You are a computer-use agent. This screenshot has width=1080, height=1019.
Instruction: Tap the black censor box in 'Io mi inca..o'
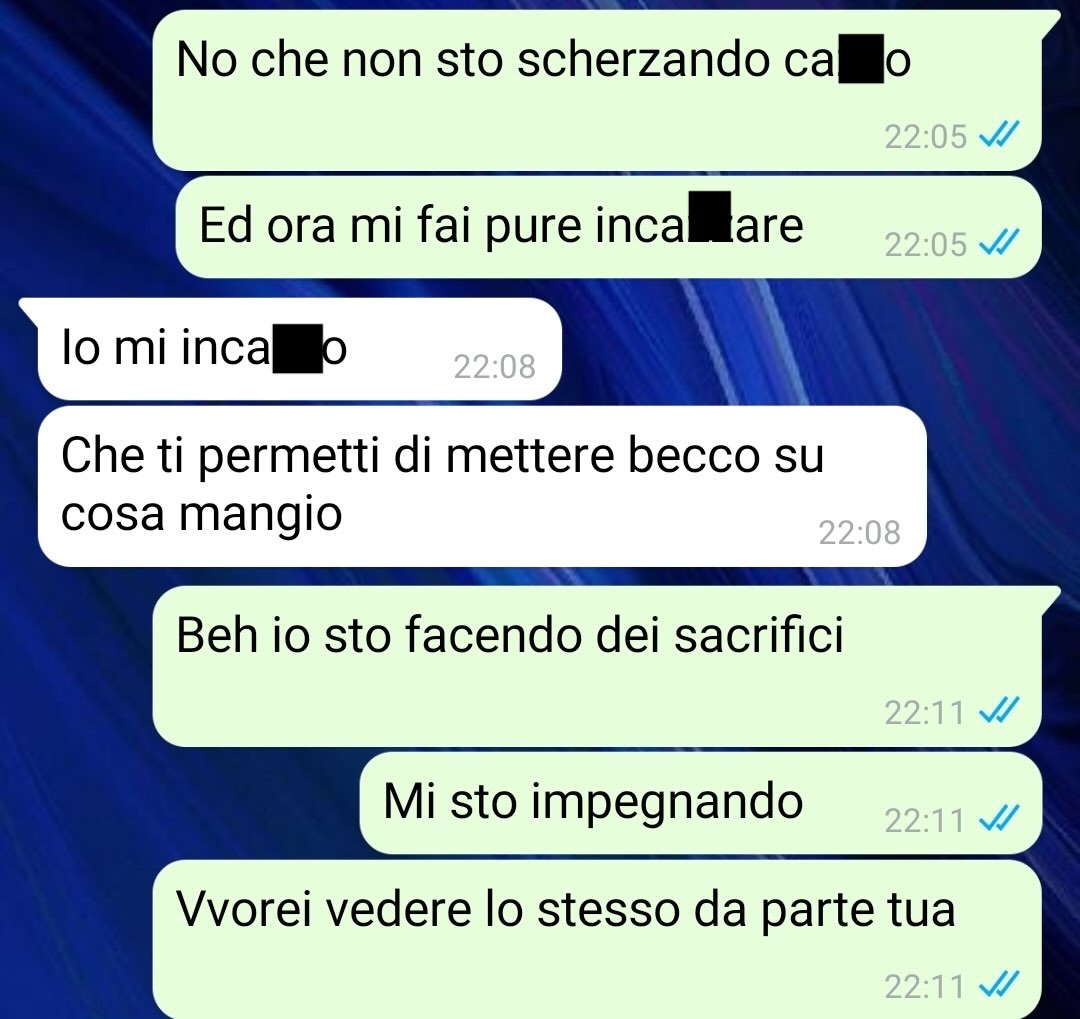pos(298,349)
